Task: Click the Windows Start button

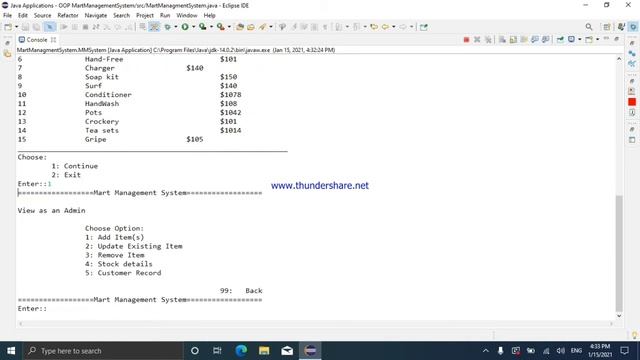Action: (11, 351)
